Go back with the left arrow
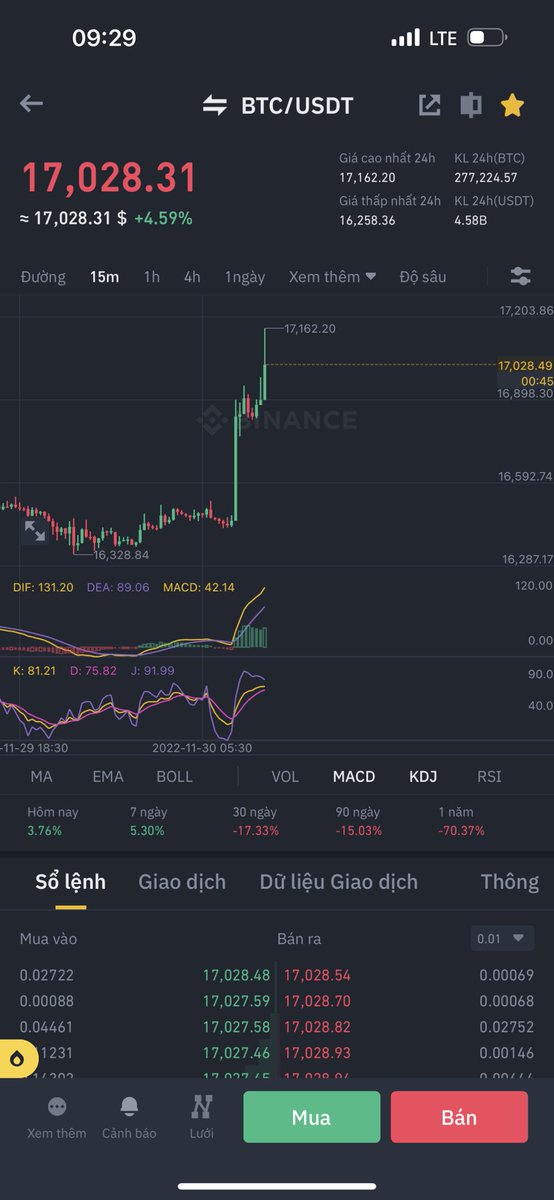Image resolution: width=554 pixels, height=1200 pixels. coord(32,103)
